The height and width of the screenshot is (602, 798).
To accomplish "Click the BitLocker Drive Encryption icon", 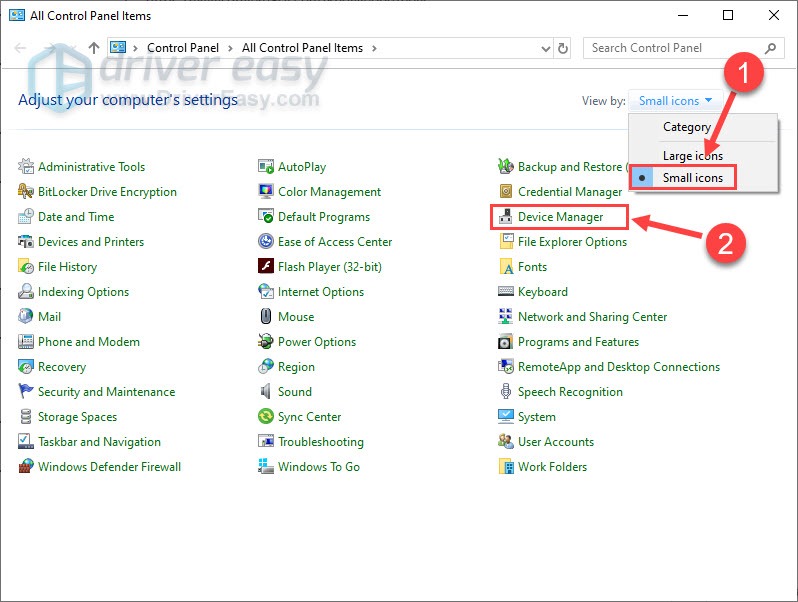I will tap(26, 192).
